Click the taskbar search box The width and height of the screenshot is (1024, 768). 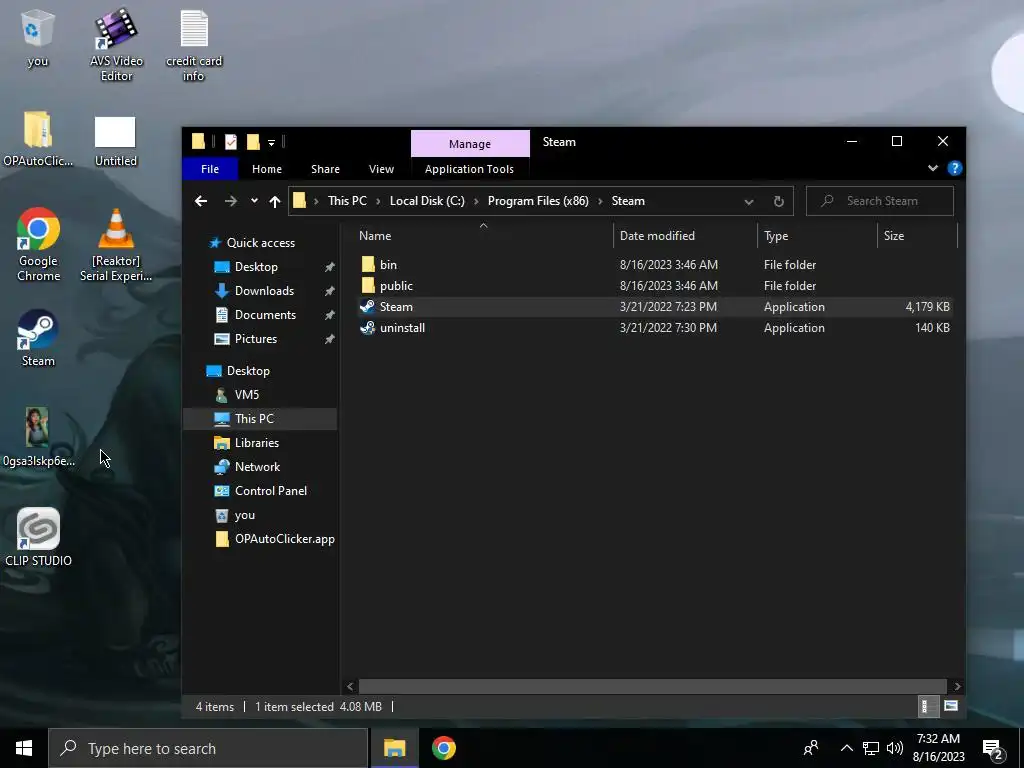tap(208, 748)
